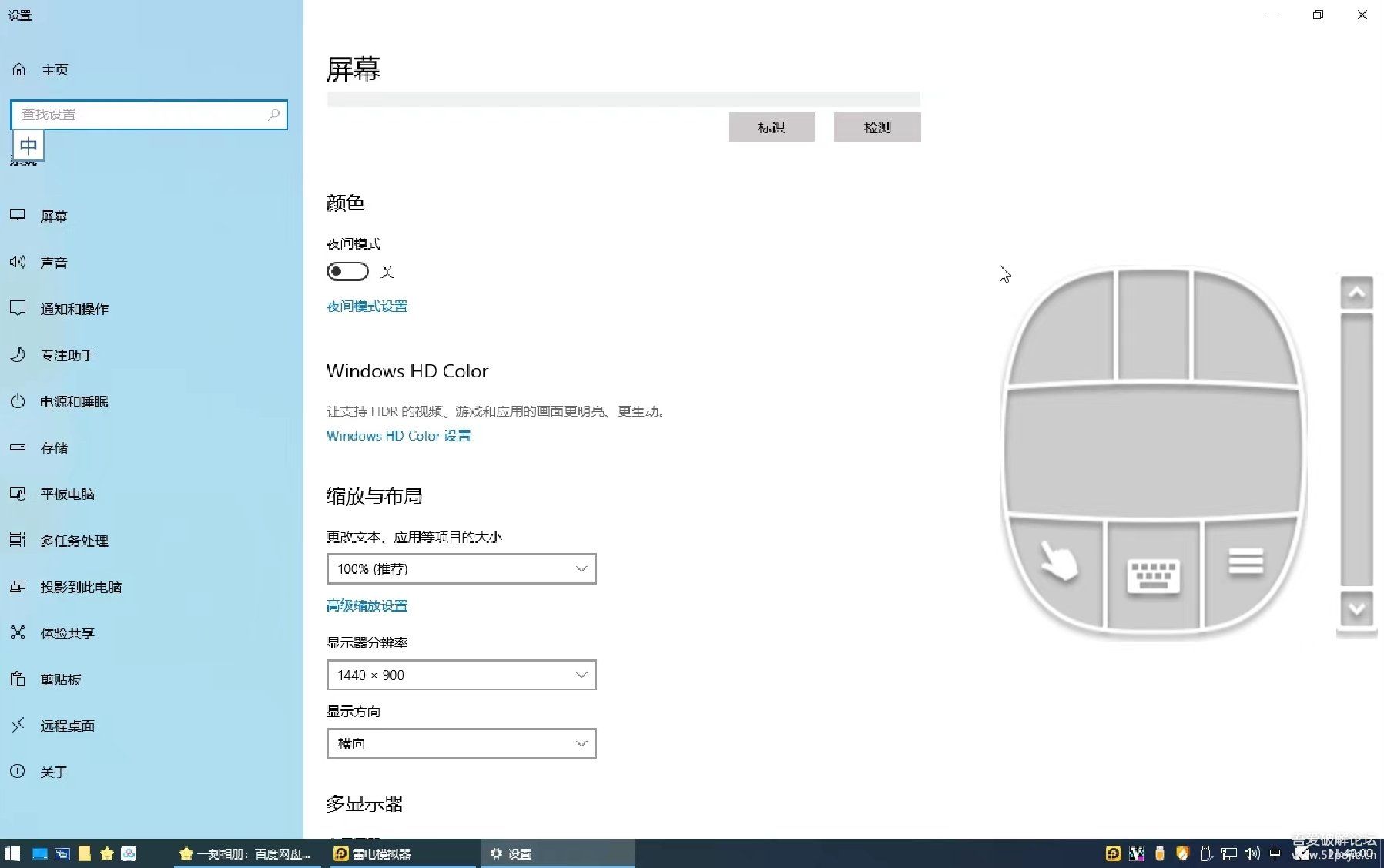Click the Find a setting search box
Viewport: 1384px width, 868px height.
[x=142, y=115]
